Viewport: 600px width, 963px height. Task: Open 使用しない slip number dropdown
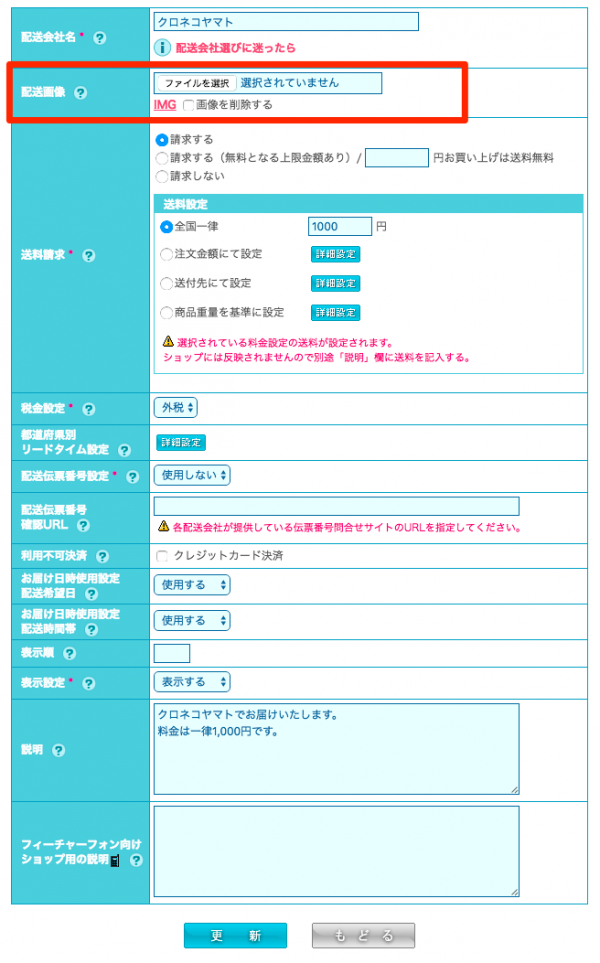click(x=192, y=475)
